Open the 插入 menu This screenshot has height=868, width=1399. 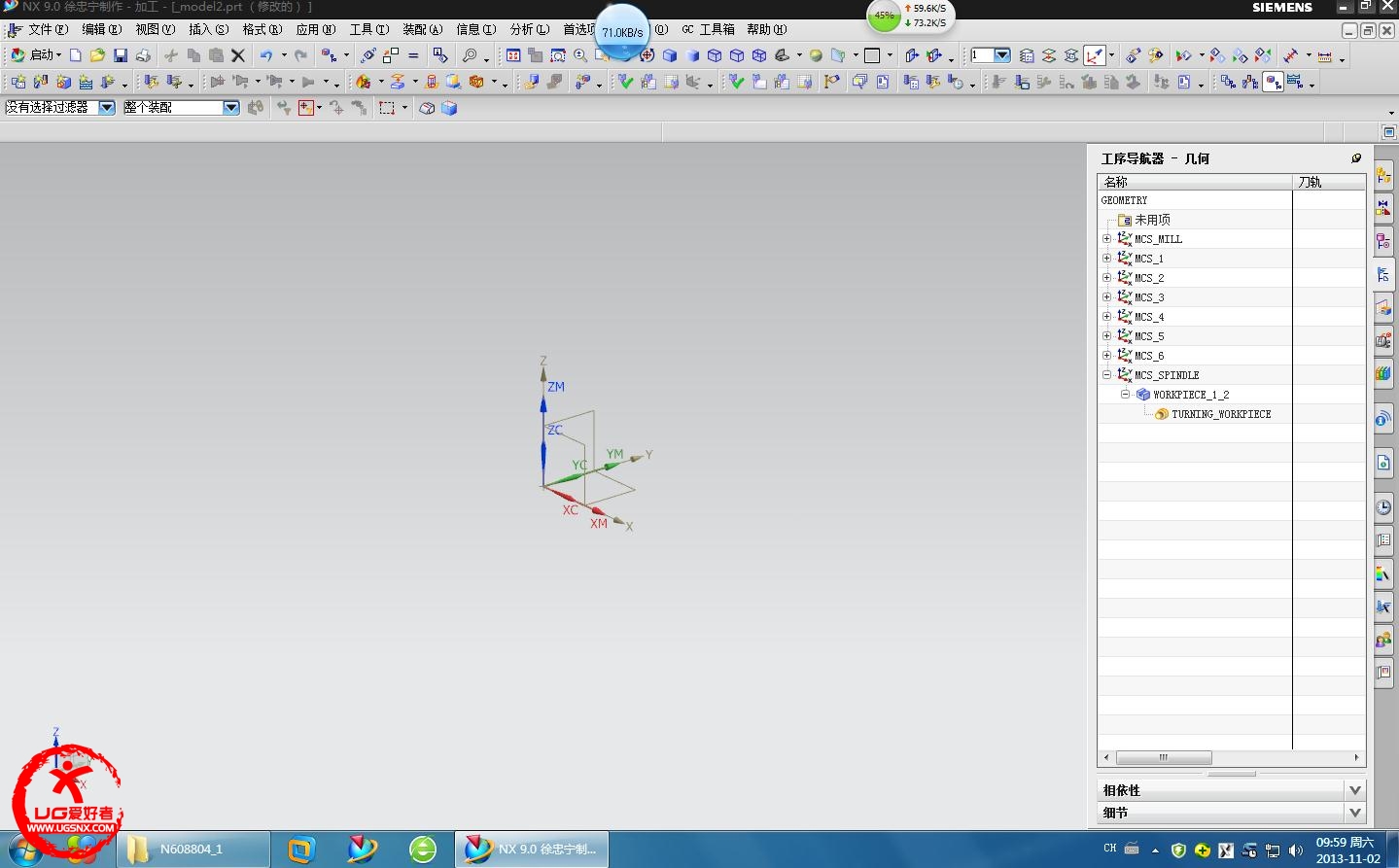(x=208, y=29)
